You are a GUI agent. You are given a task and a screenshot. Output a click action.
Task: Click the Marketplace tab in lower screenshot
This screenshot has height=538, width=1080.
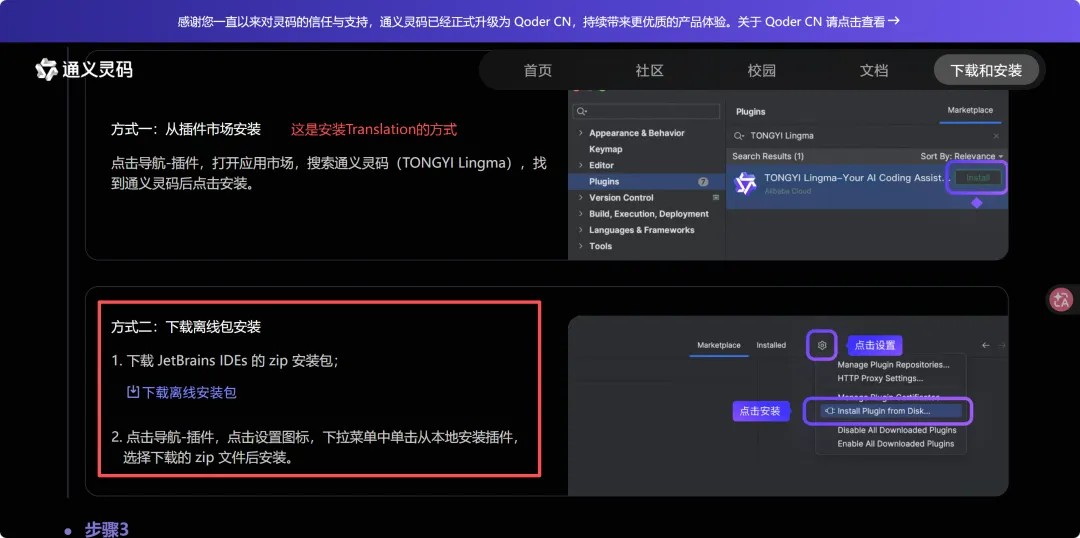pyautogui.click(x=718, y=345)
